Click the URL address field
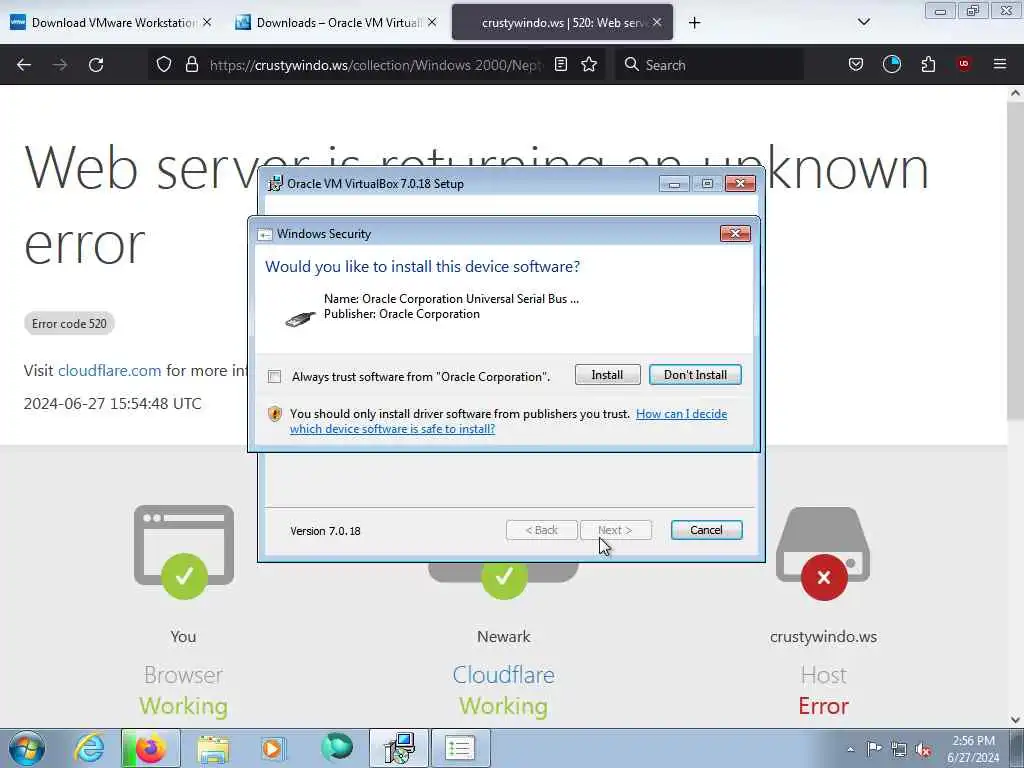Screen dimensions: 1024x768 (376, 65)
